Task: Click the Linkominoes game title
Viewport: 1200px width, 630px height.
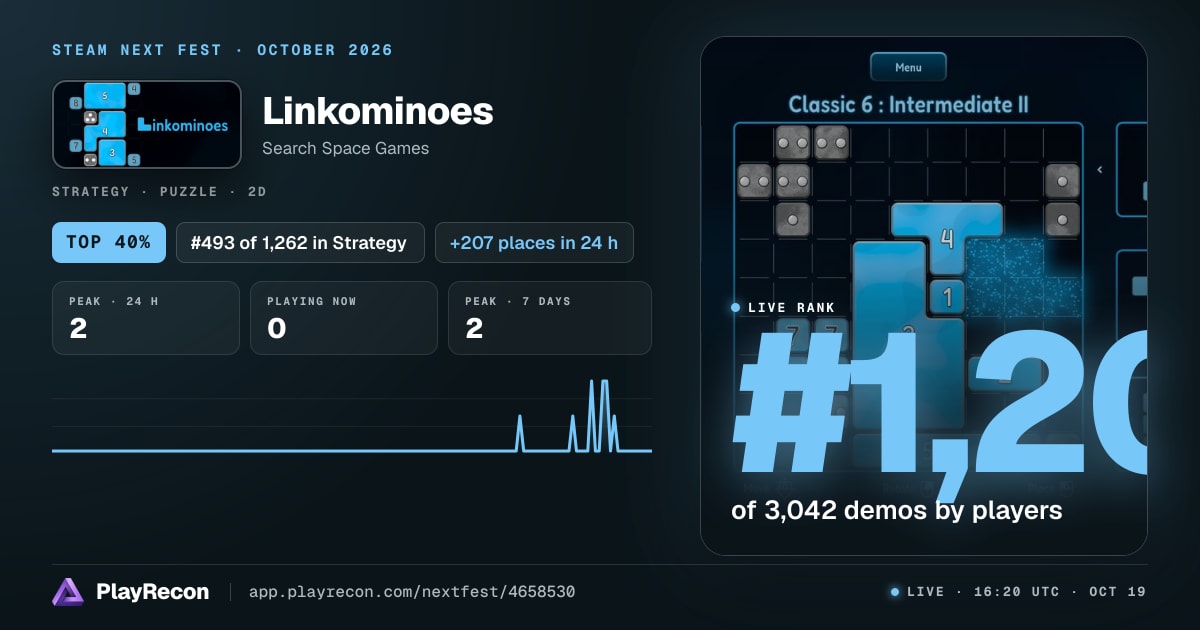Action: 378,111
